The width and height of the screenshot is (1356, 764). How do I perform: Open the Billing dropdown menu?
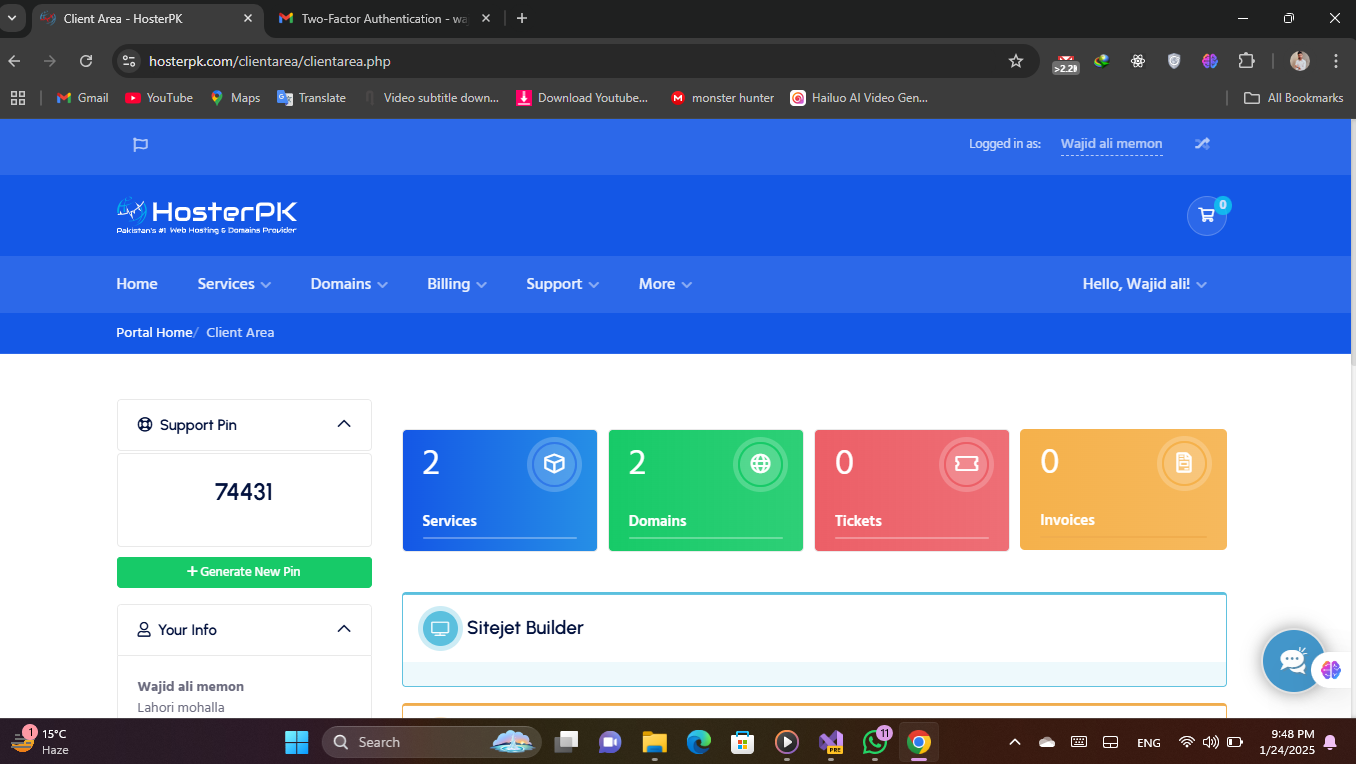(456, 284)
